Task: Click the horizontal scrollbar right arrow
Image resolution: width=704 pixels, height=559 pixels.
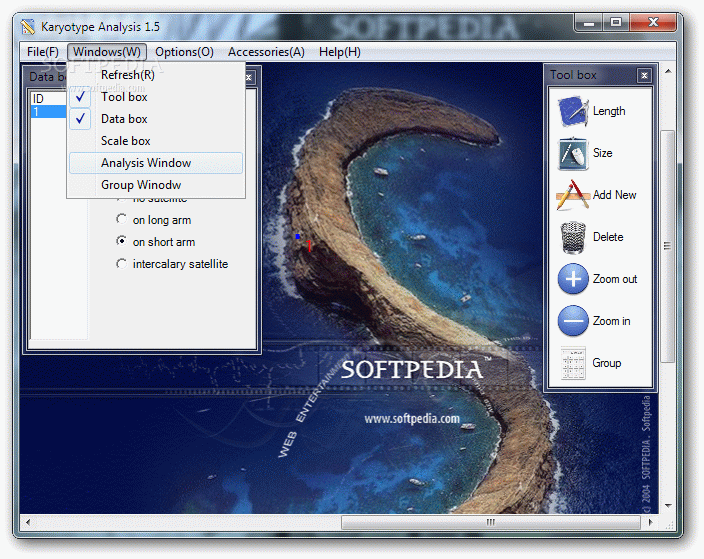Action: click(x=650, y=522)
